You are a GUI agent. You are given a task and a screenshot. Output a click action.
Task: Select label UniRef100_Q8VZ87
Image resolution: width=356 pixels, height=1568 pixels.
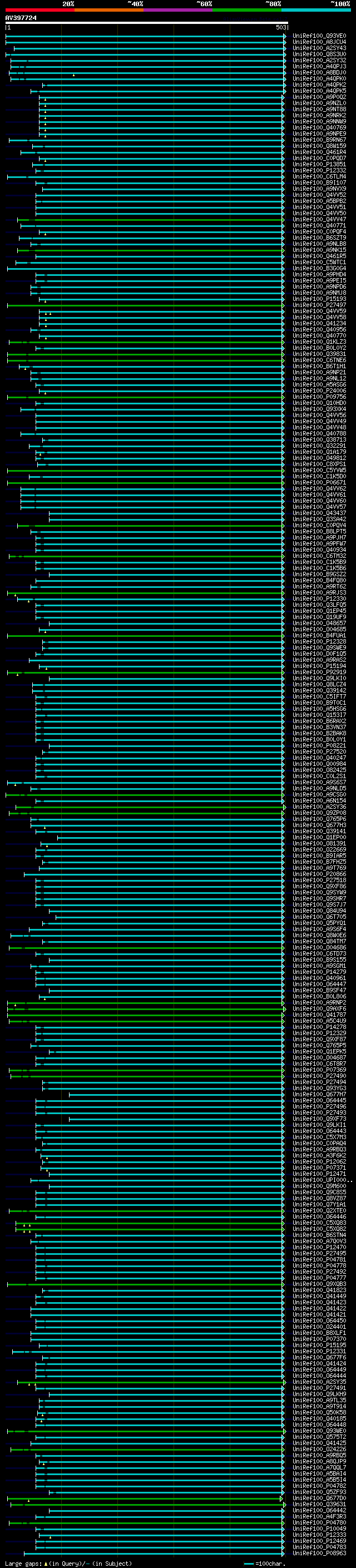tap(319, 1198)
